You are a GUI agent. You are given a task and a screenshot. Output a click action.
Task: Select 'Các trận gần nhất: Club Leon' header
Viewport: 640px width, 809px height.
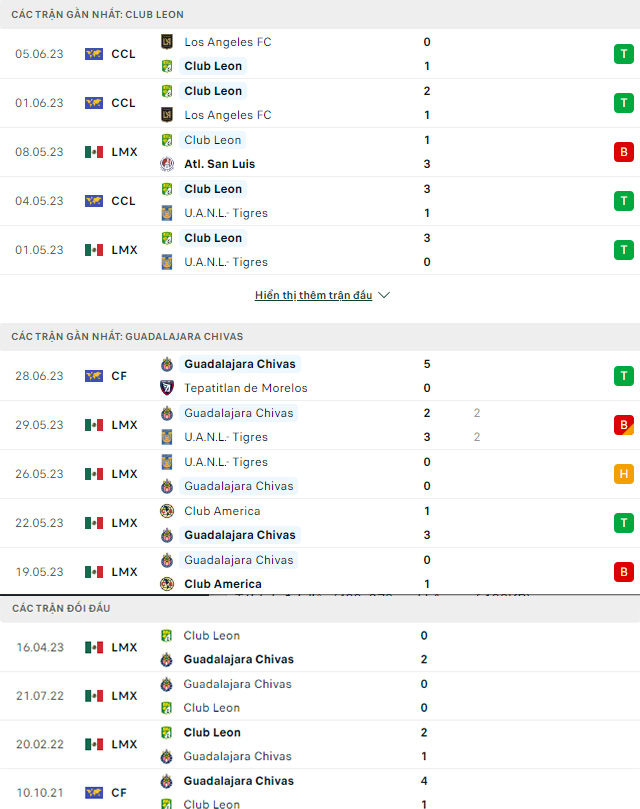pyautogui.click(x=97, y=15)
